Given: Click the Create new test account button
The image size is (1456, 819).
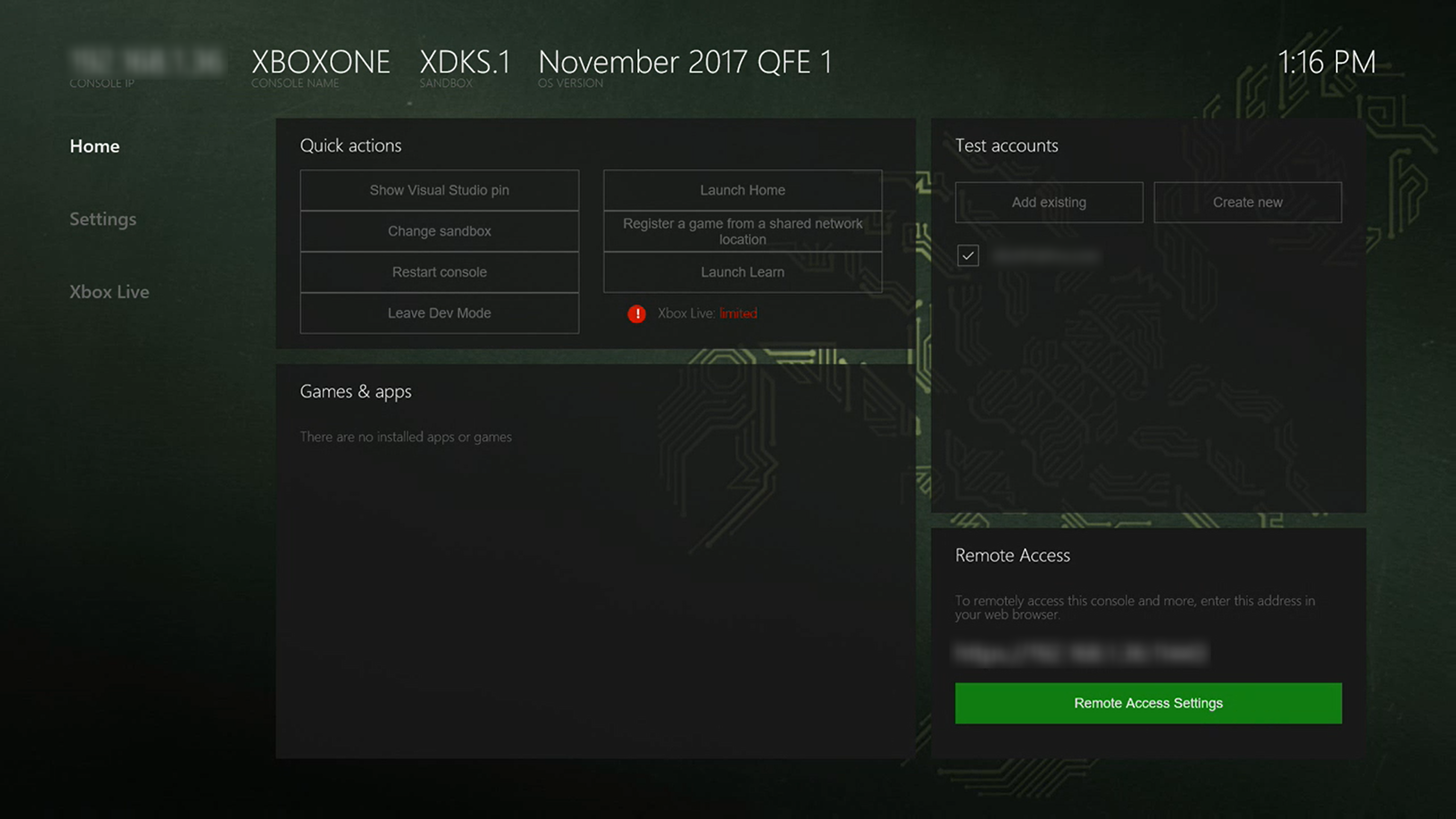Looking at the screenshot, I should click(1247, 202).
